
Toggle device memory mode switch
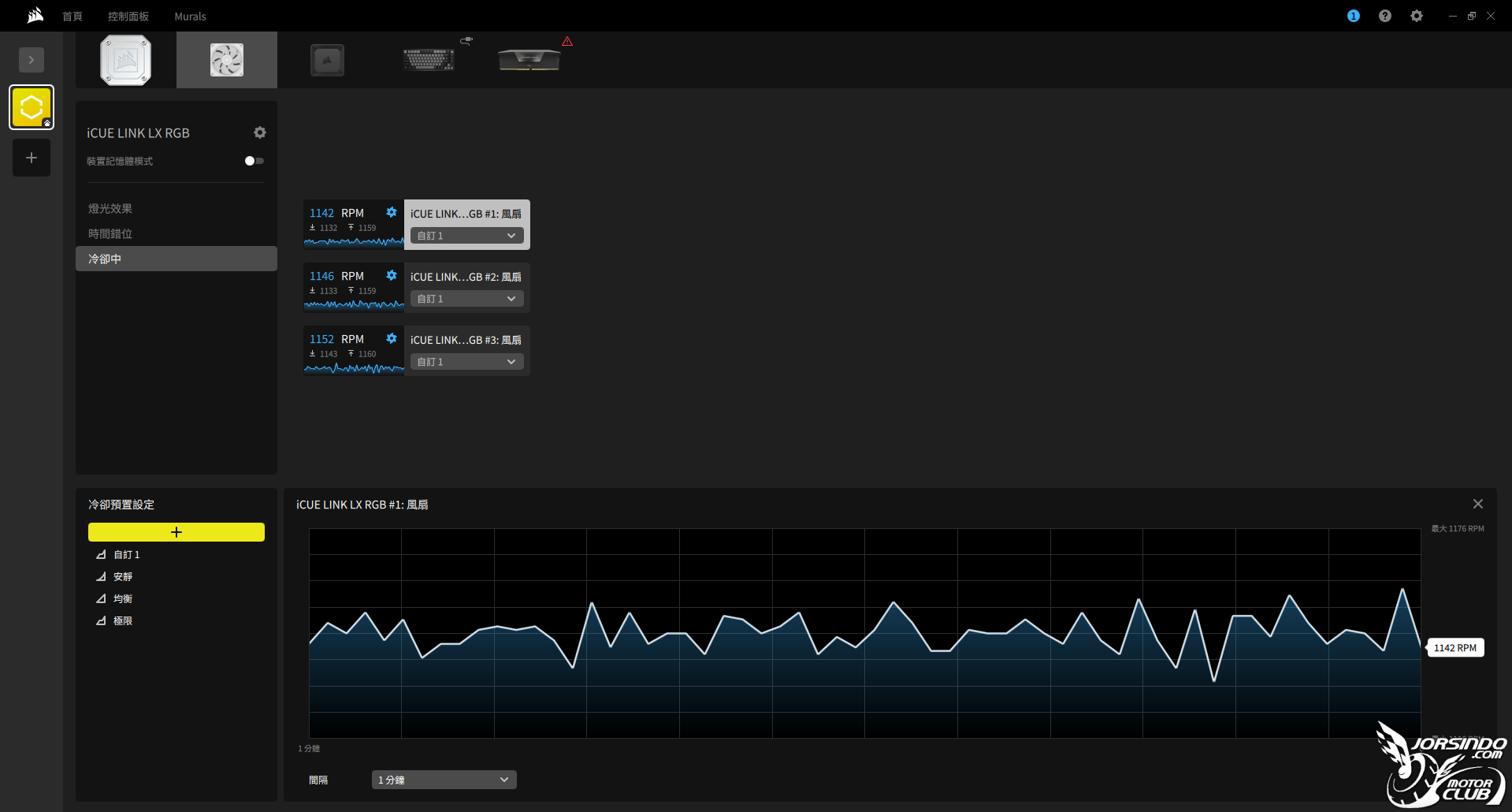[x=254, y=161]
